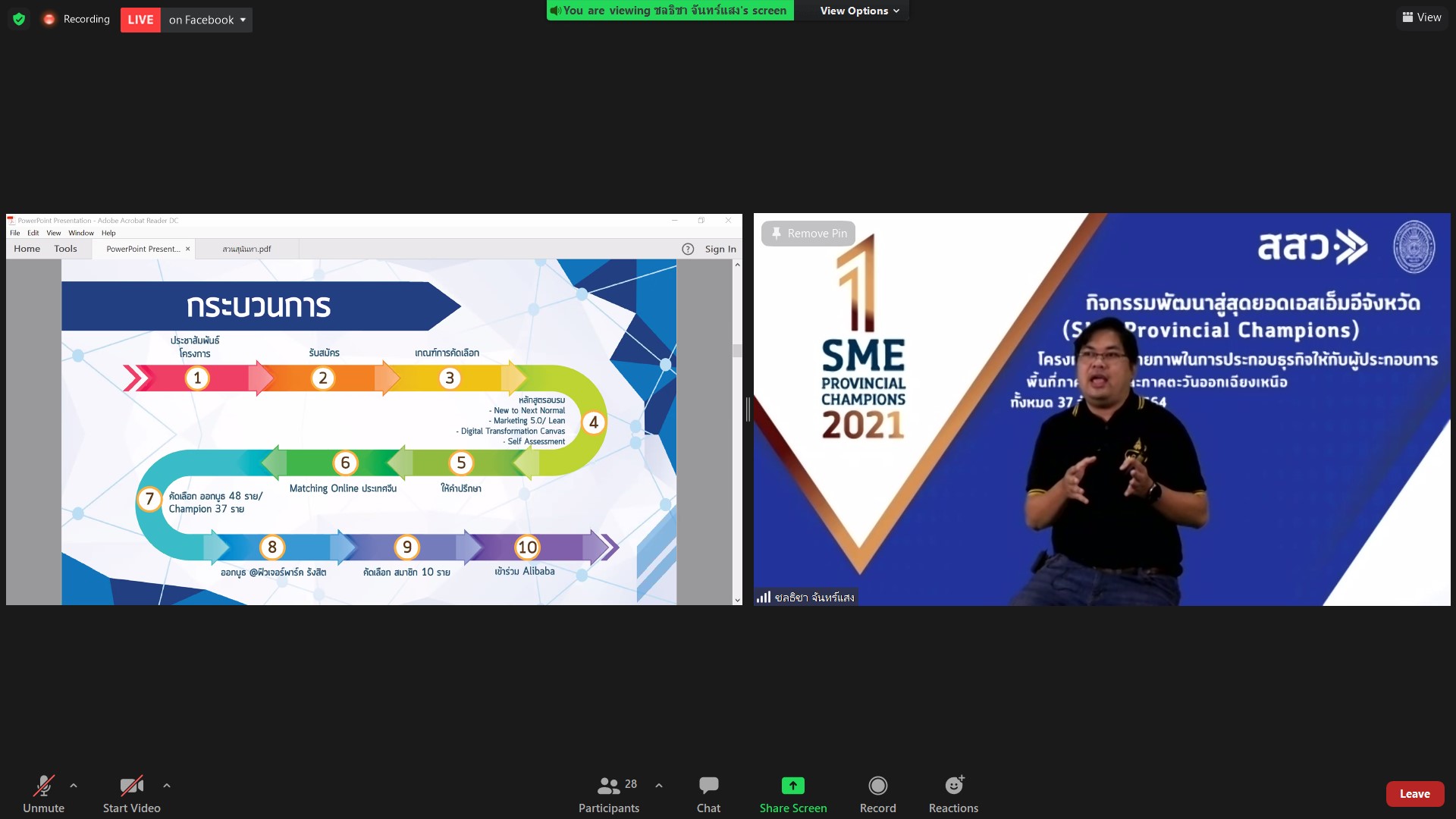This screenshot has width=1456, height=819.
Task: Start Video with the camera toggle
Action: pos(131,787)
